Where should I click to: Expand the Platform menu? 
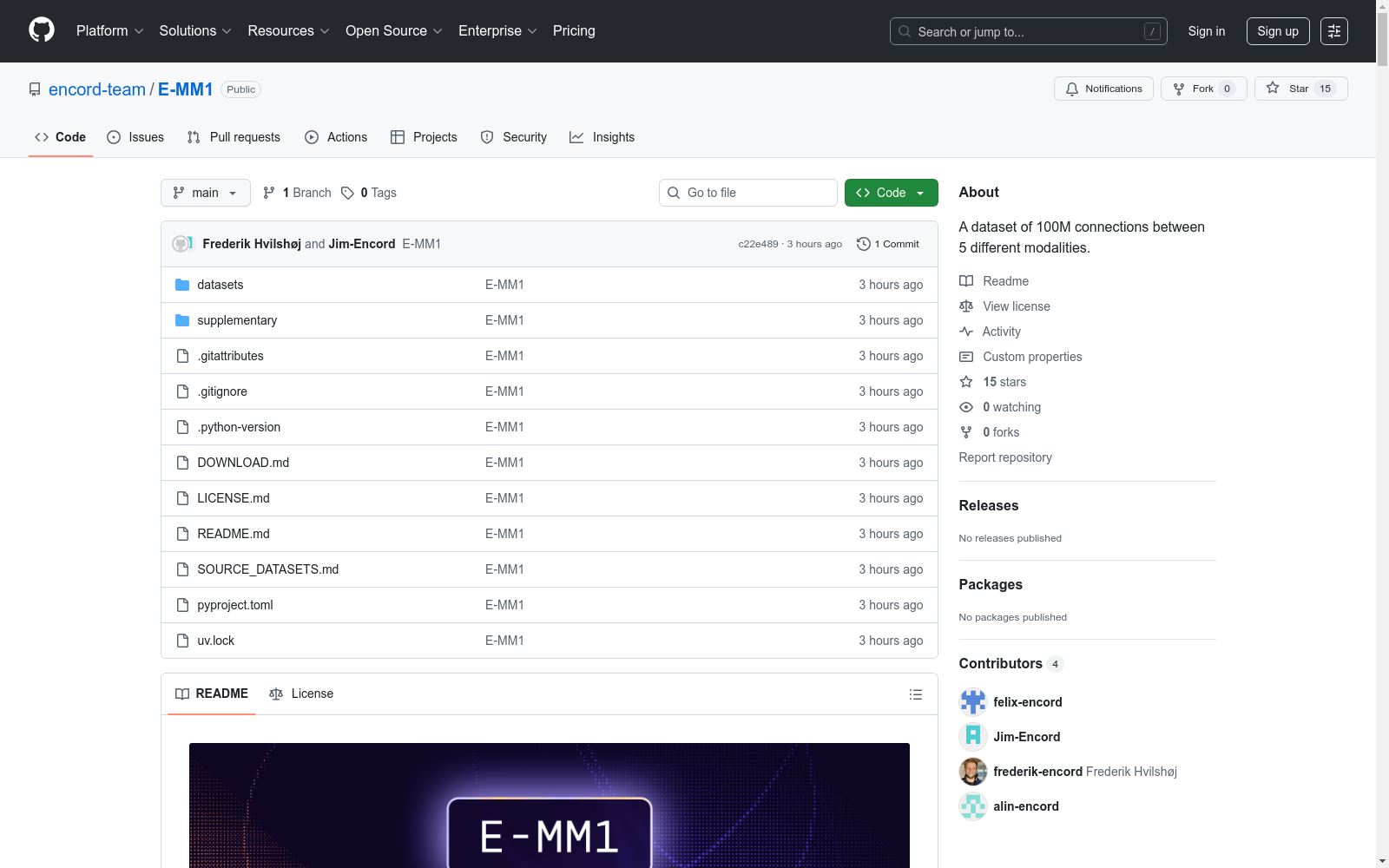click(x=110, y=31)
